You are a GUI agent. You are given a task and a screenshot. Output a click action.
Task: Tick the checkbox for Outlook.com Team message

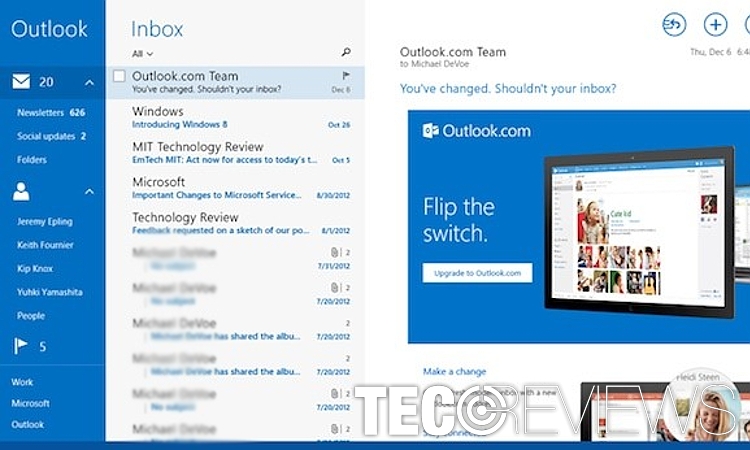119,76
